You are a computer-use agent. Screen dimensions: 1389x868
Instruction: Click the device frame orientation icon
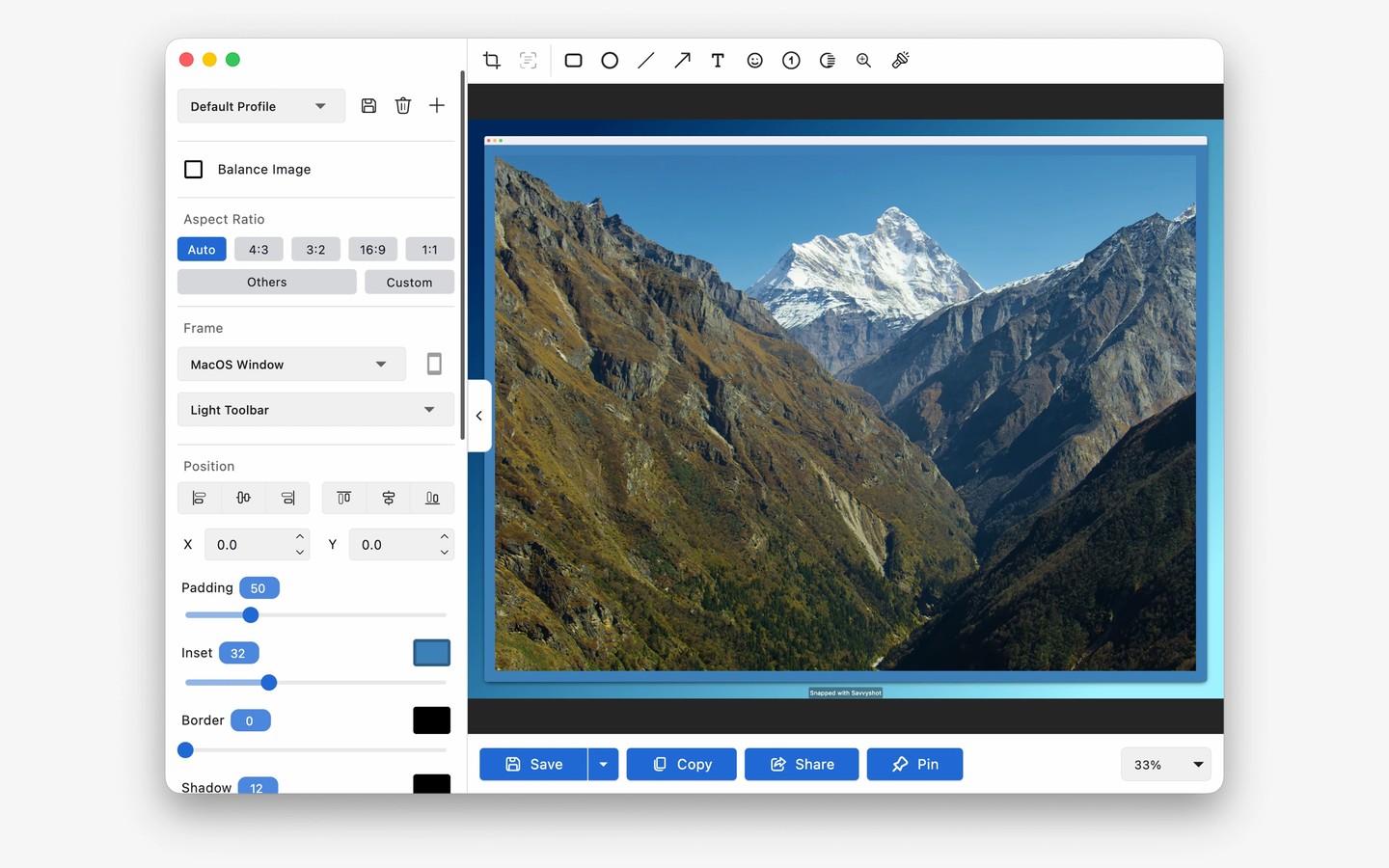434,364
